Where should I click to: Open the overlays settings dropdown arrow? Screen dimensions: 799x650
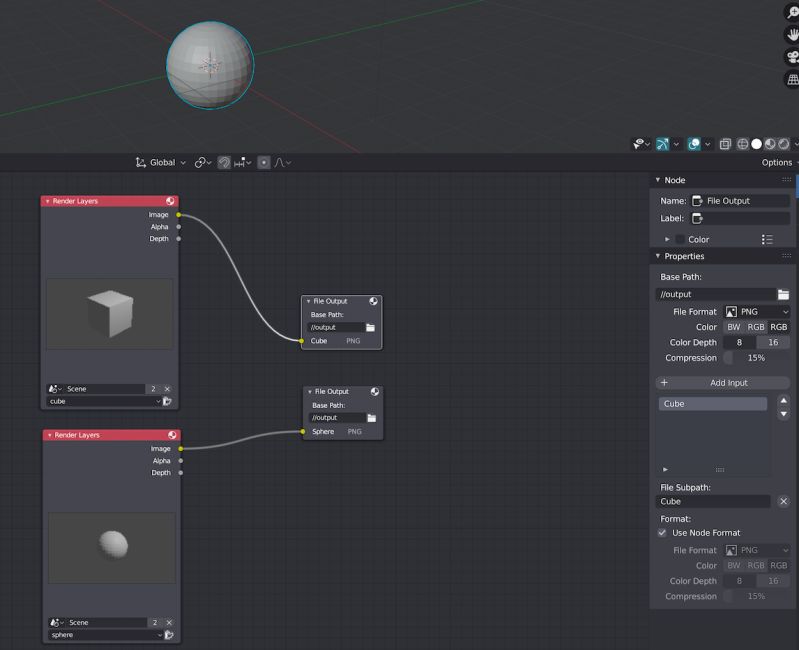pos(707,144)
